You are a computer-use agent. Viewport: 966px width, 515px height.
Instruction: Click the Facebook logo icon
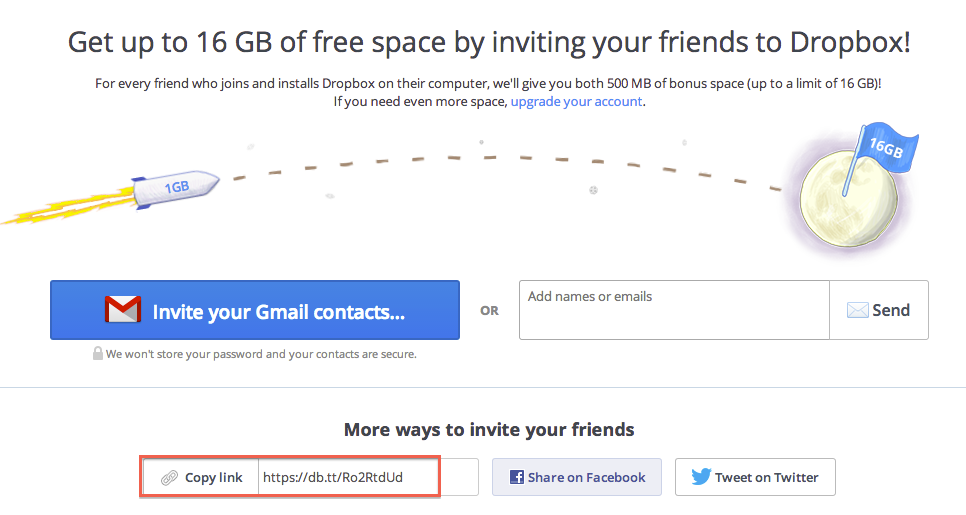(517, 477)
